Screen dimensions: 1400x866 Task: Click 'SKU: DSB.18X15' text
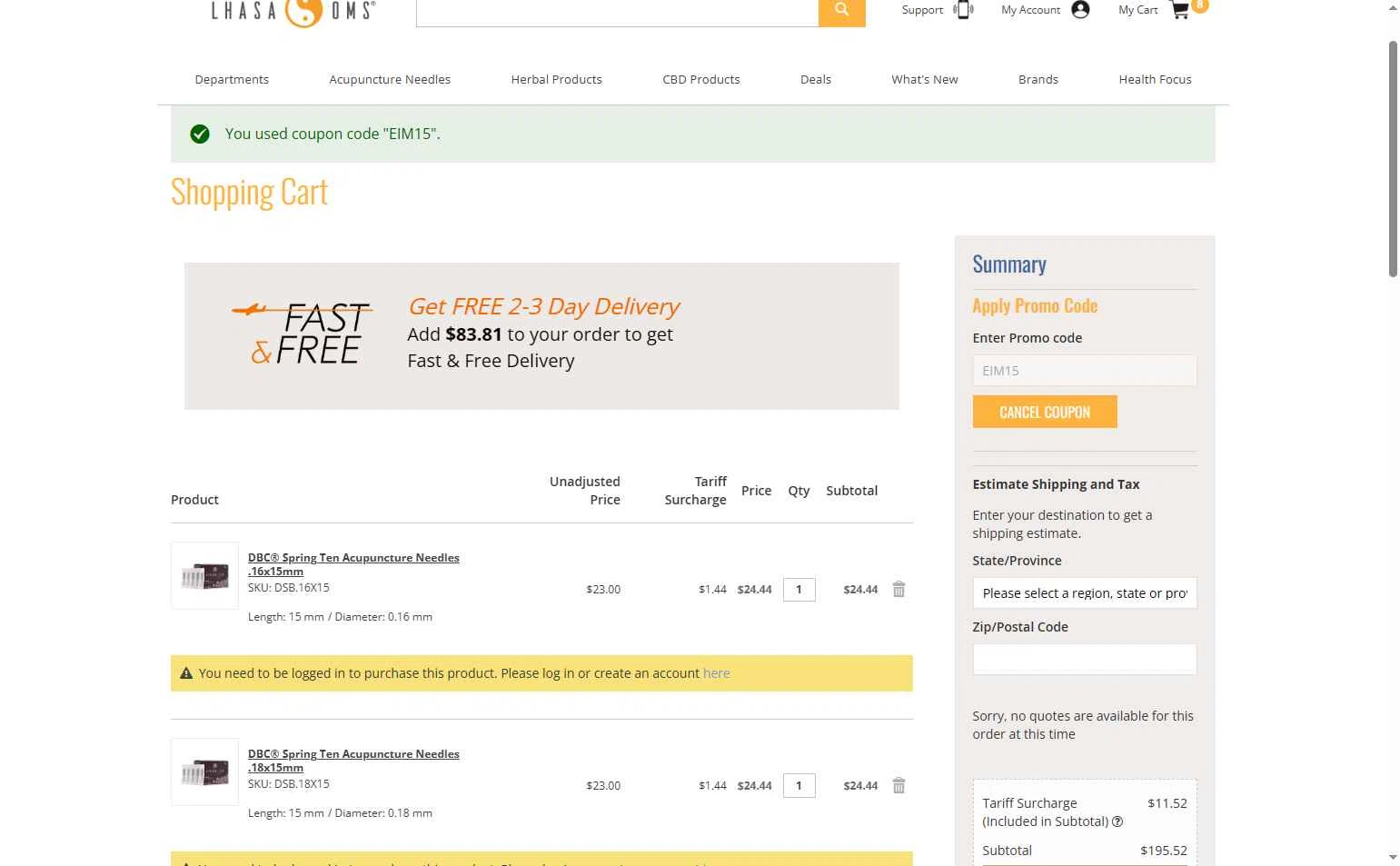(289, 784)
